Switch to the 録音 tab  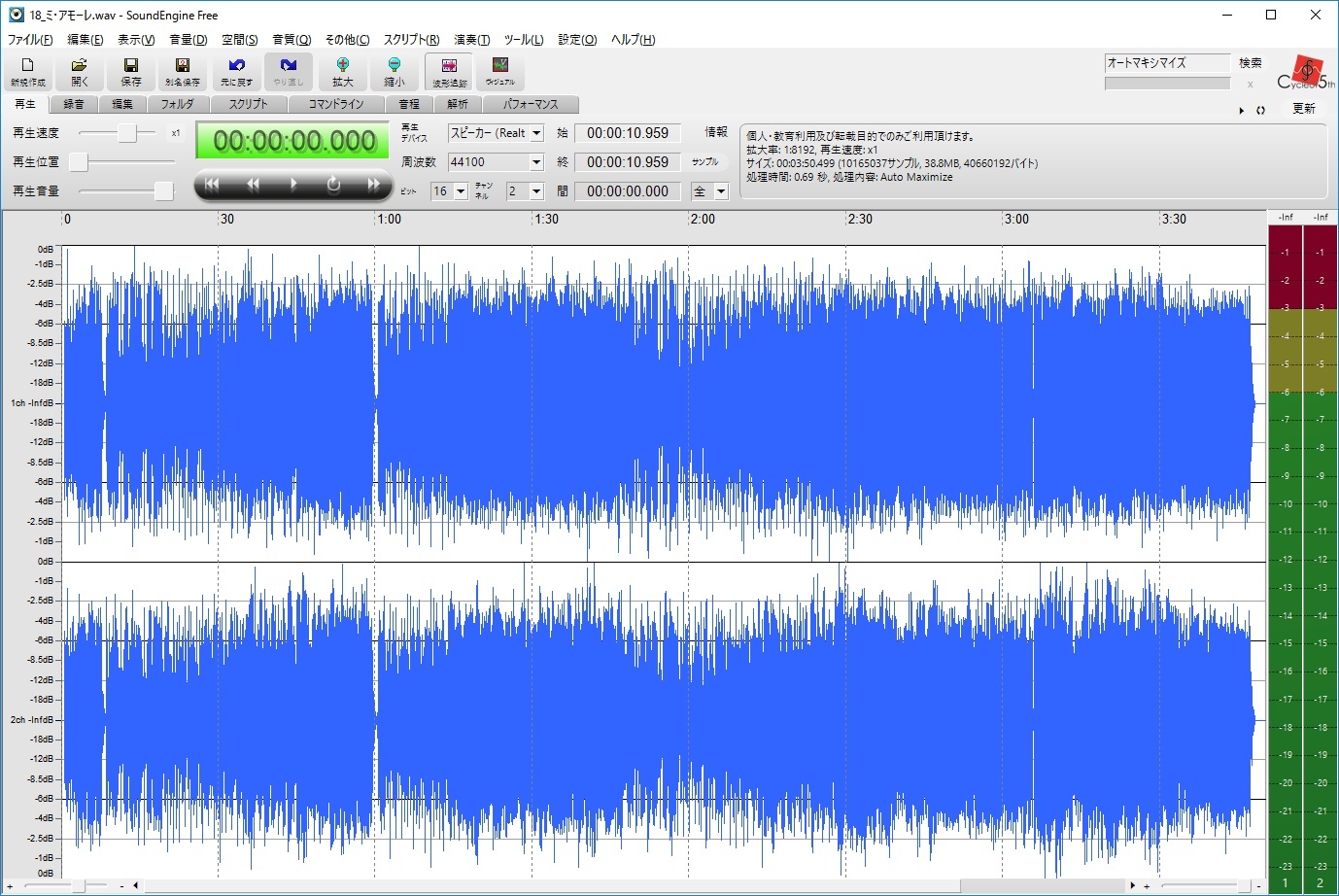click(x=74, y=104)
